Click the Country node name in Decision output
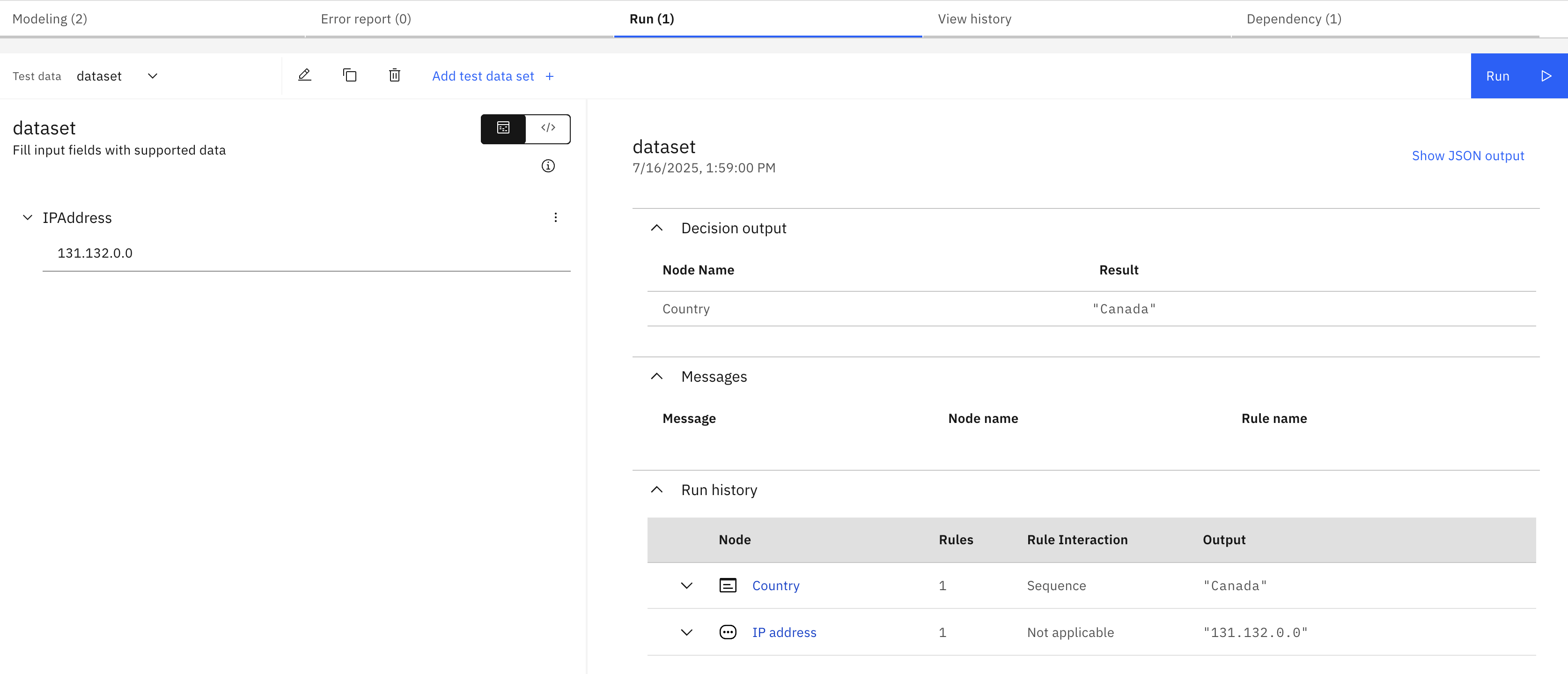Image resolution: width=1568 pixels, height=674 pixels. tap(686, 309)
